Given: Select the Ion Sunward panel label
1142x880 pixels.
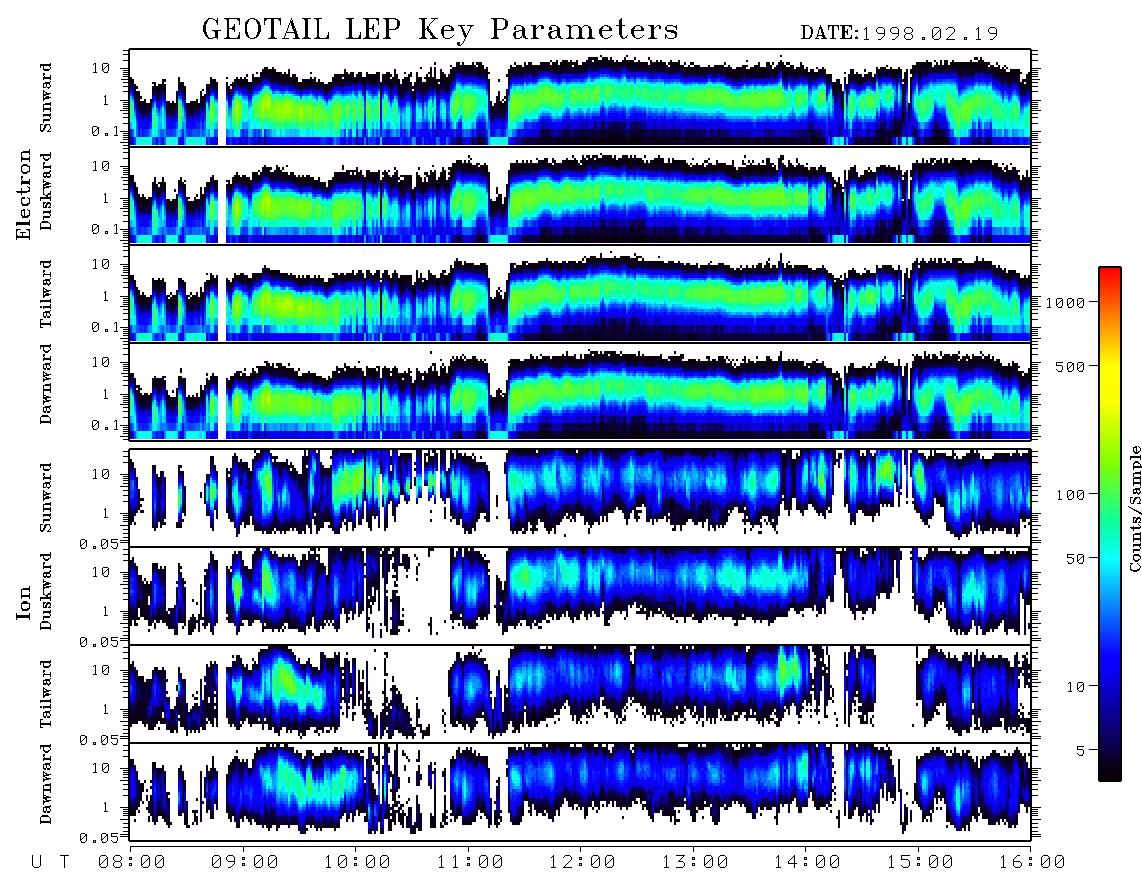Looking at the screenshot, I should tap(46, 497).
